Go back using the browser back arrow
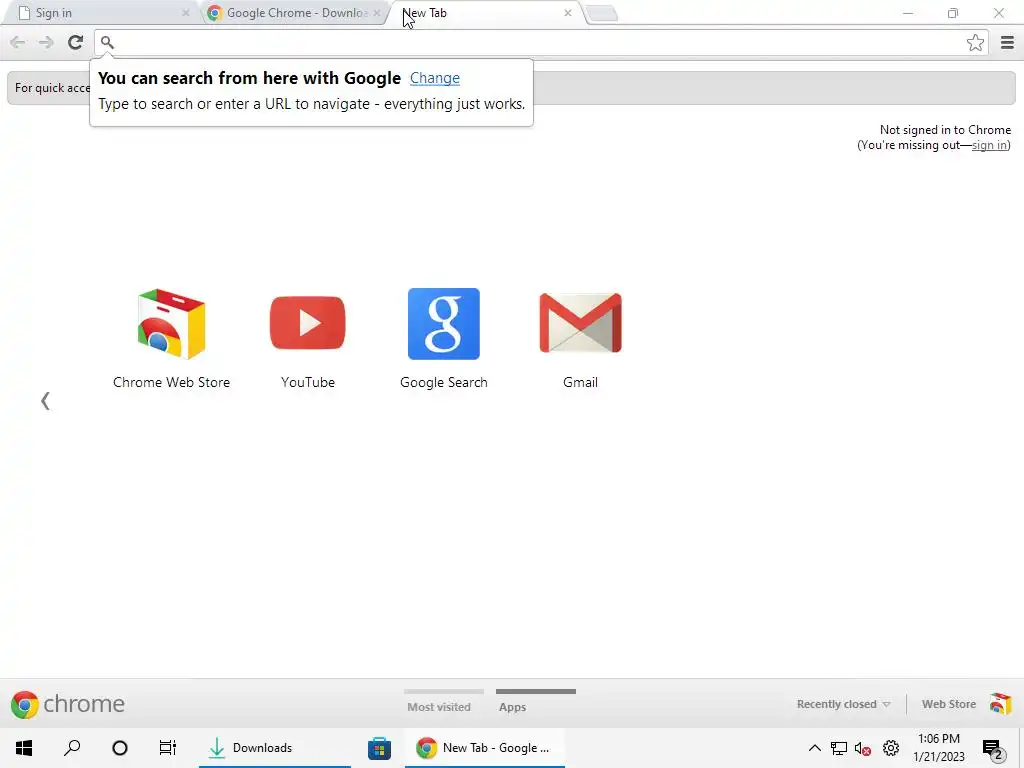 (x=18, y=42)
